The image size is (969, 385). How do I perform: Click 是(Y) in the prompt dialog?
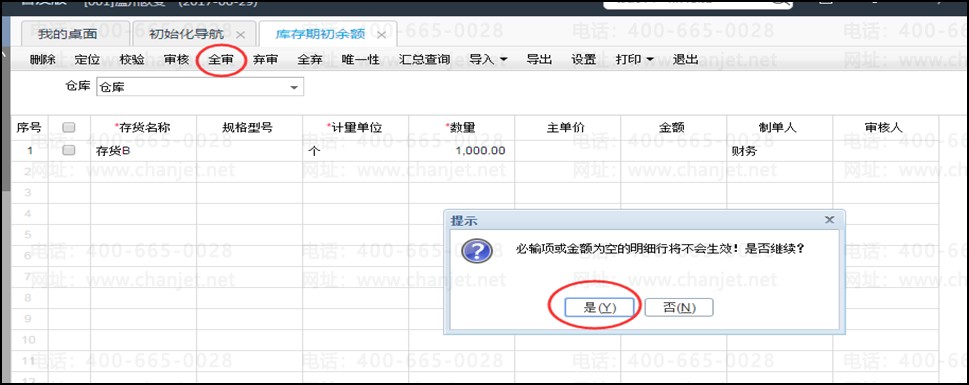(599, 308)
